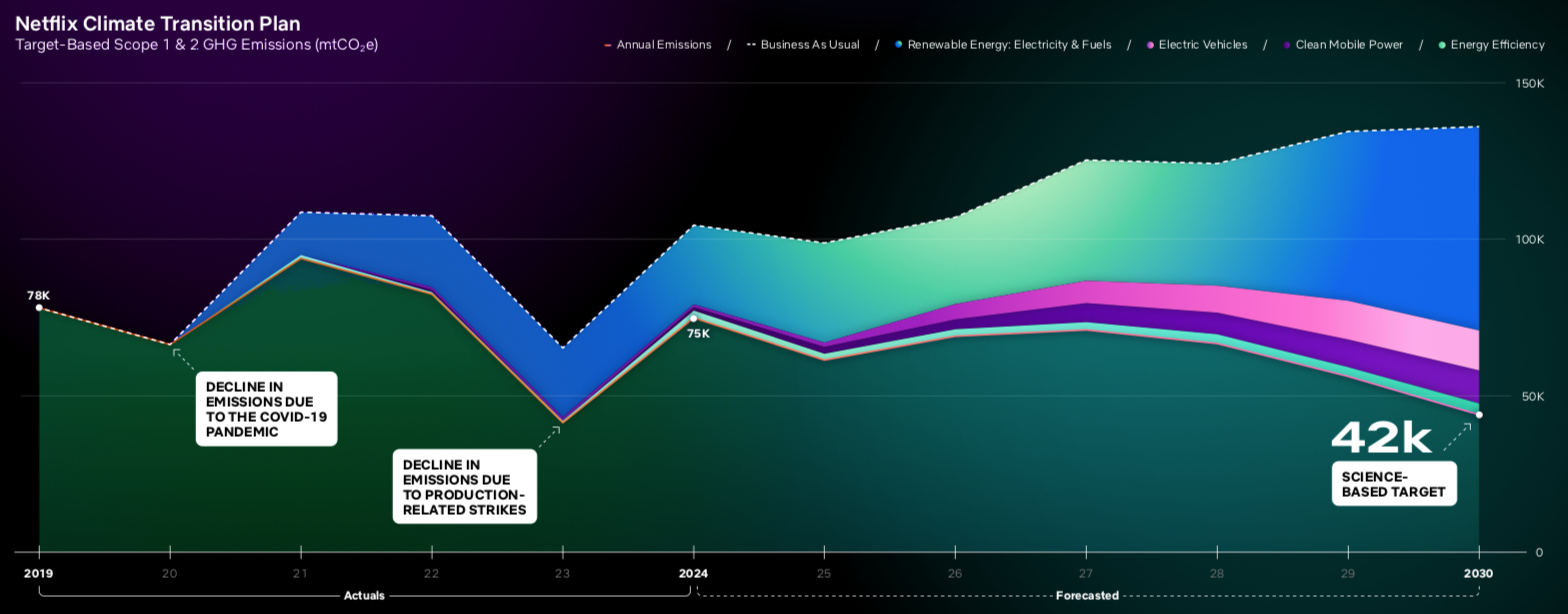Click the blue Renewable Energy legend dot
Viewport: 1568px width, 614px height.
[x=899, y=45]
